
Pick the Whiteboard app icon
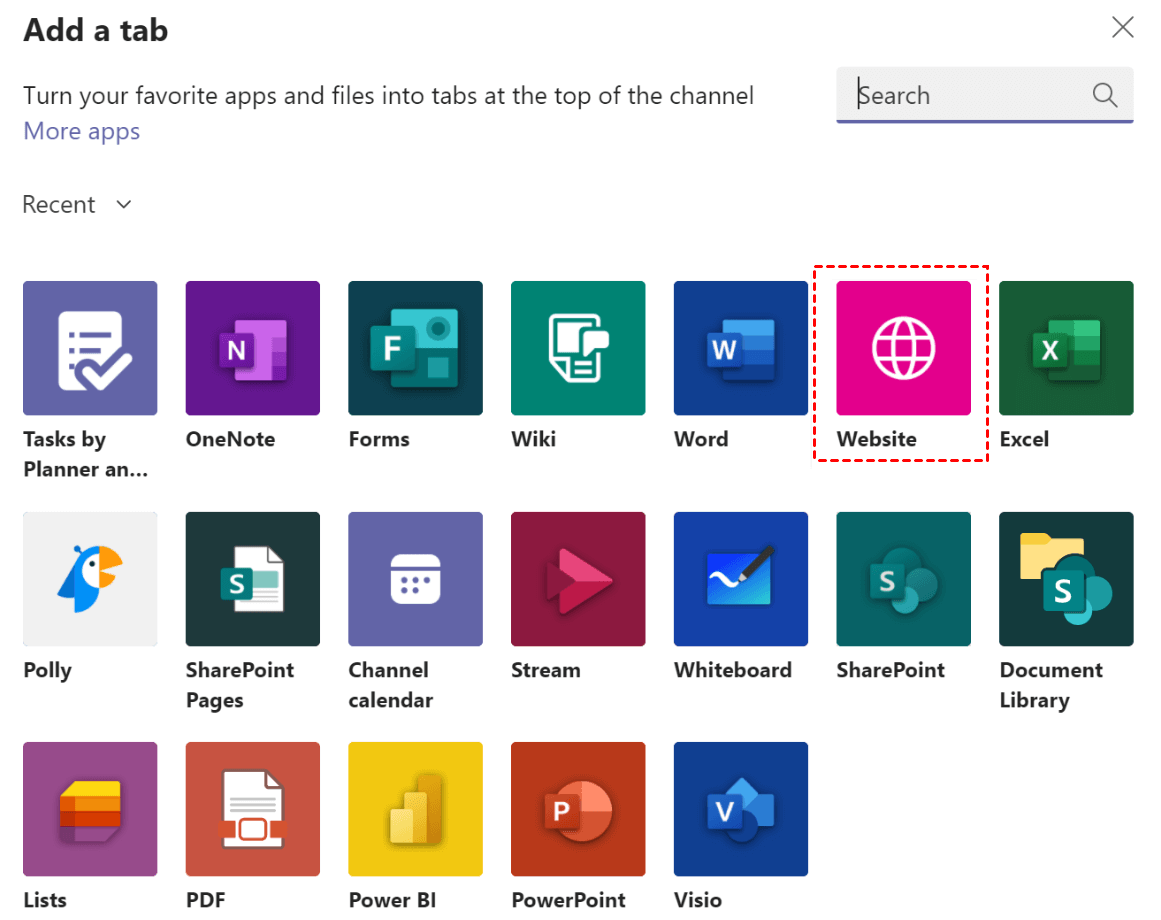(x=741, y=579)
